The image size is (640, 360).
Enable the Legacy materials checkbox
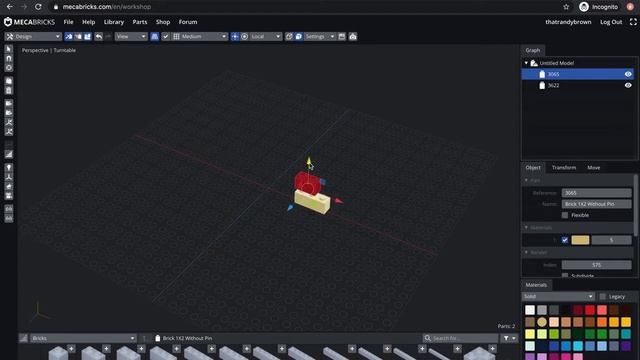pyautogui.click(x=602, y=296)
